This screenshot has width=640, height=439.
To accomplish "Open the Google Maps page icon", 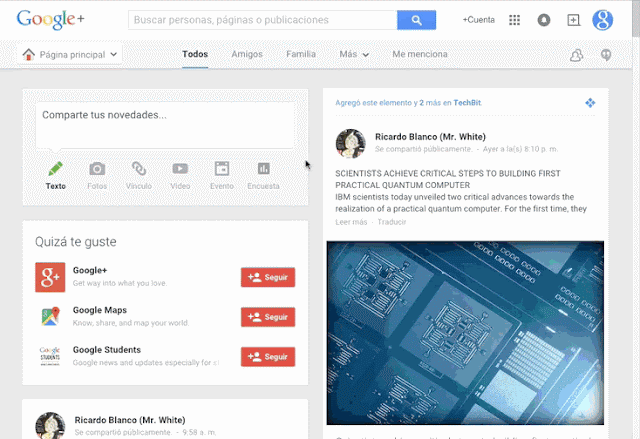I will [50, 317].
